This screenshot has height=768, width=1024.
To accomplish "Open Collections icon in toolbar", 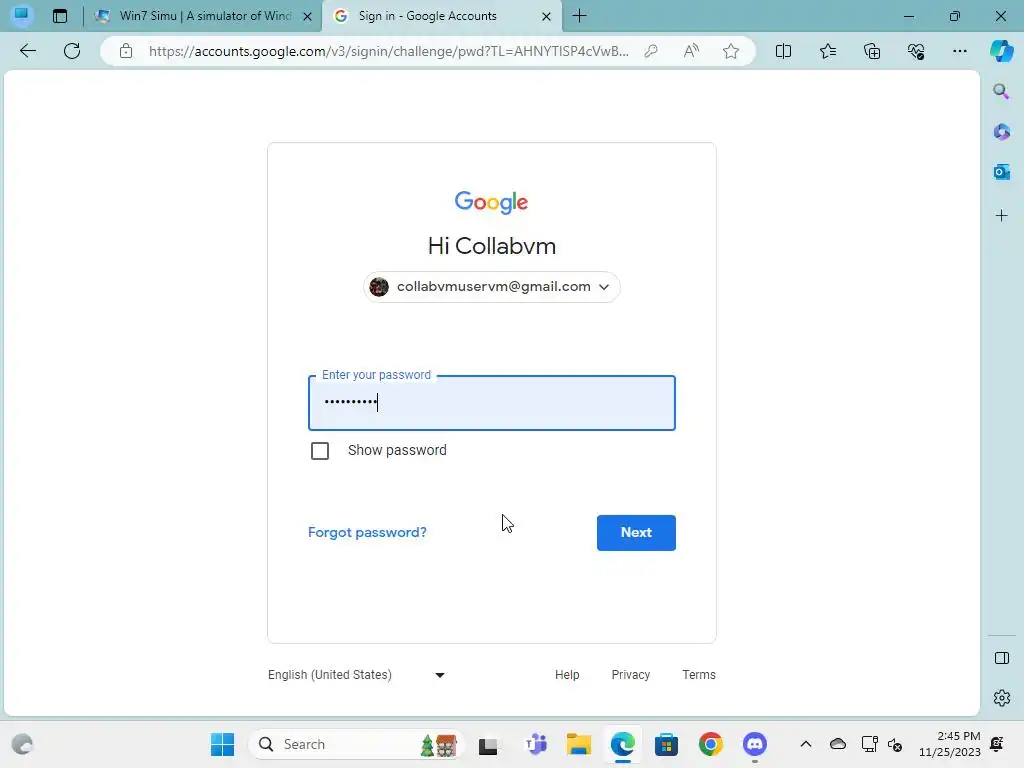I will (872, 51).
